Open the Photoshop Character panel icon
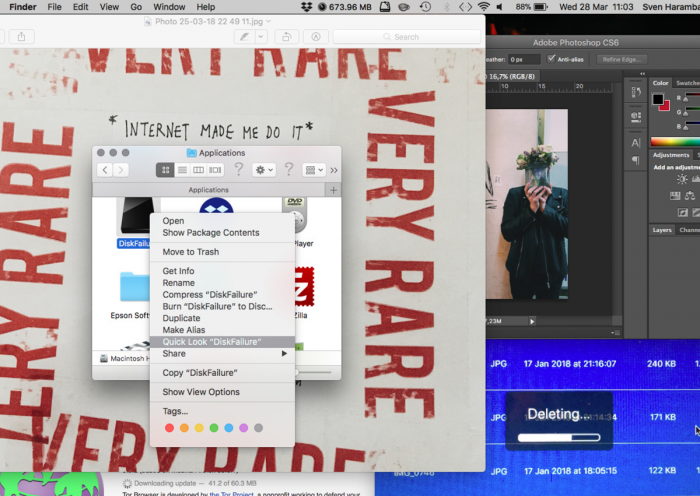The height and width of the screenshot is (496, 700). pyautogui.click(x=636, y=143)
